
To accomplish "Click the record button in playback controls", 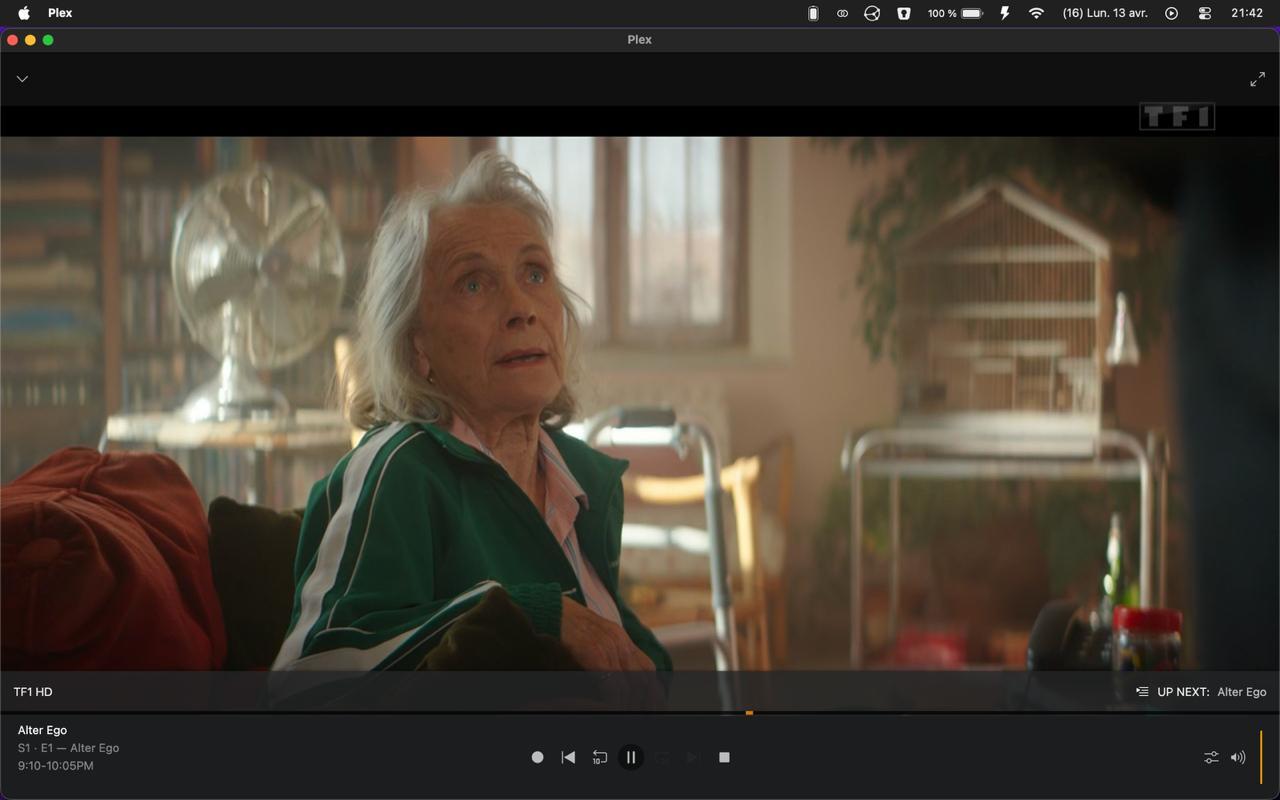I will 537,758.
